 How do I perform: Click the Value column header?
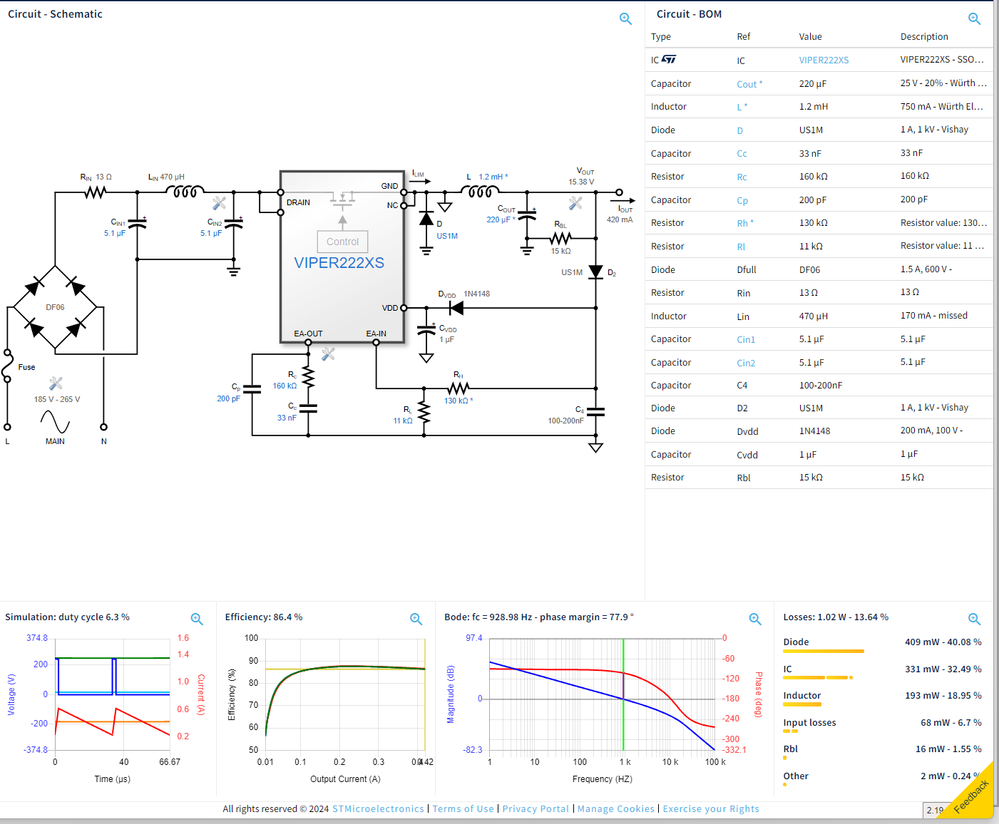pos(810,36)
